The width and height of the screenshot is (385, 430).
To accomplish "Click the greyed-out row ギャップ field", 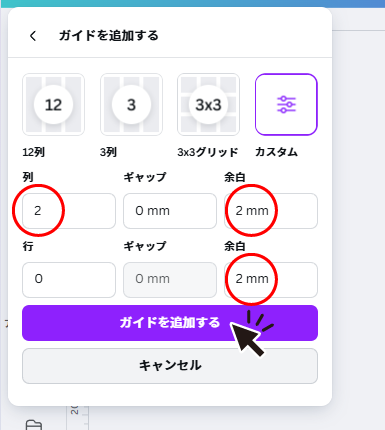I will pyautogui.click(x=170, y=280).
